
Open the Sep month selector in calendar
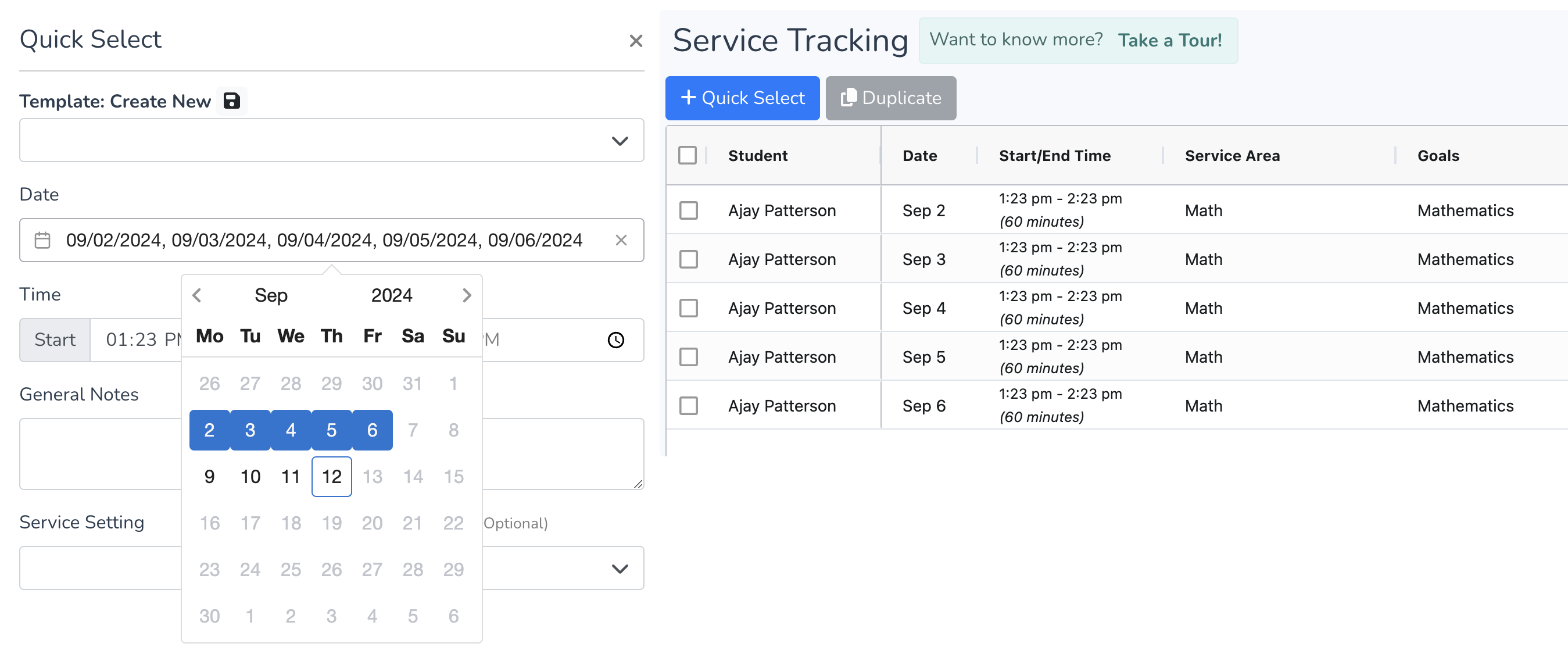[271, 295]
